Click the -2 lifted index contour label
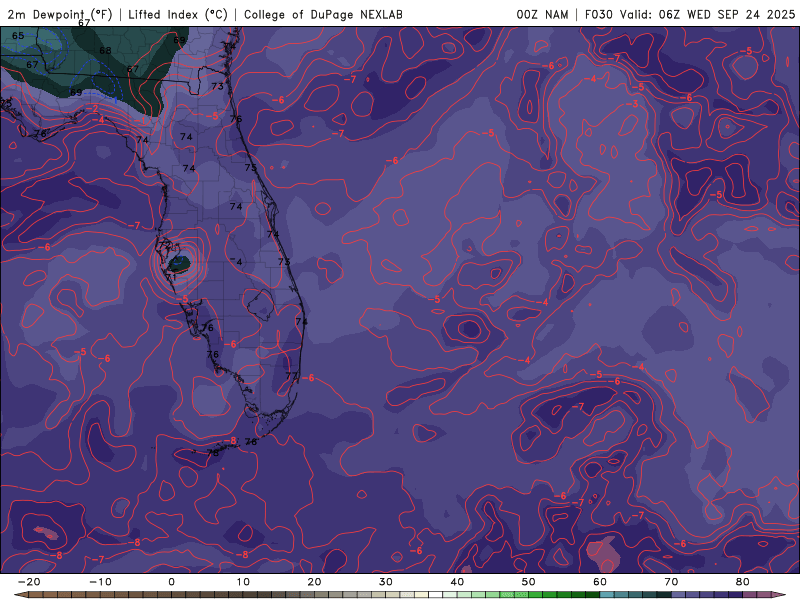 coord(93,109)
